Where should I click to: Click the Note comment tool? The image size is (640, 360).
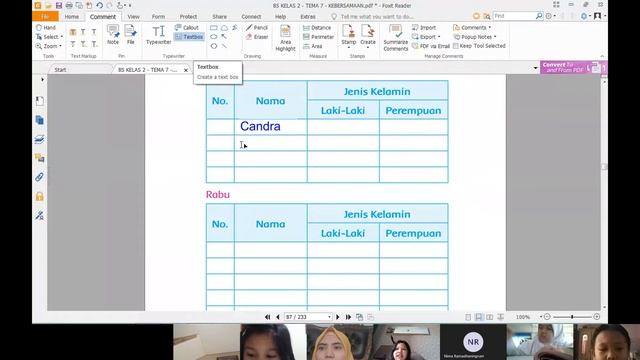point(113,34)
